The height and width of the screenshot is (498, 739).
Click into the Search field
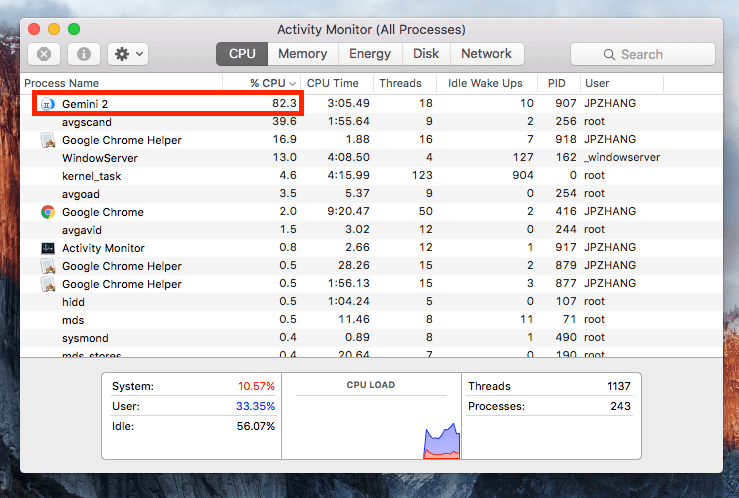pos(642,54)
